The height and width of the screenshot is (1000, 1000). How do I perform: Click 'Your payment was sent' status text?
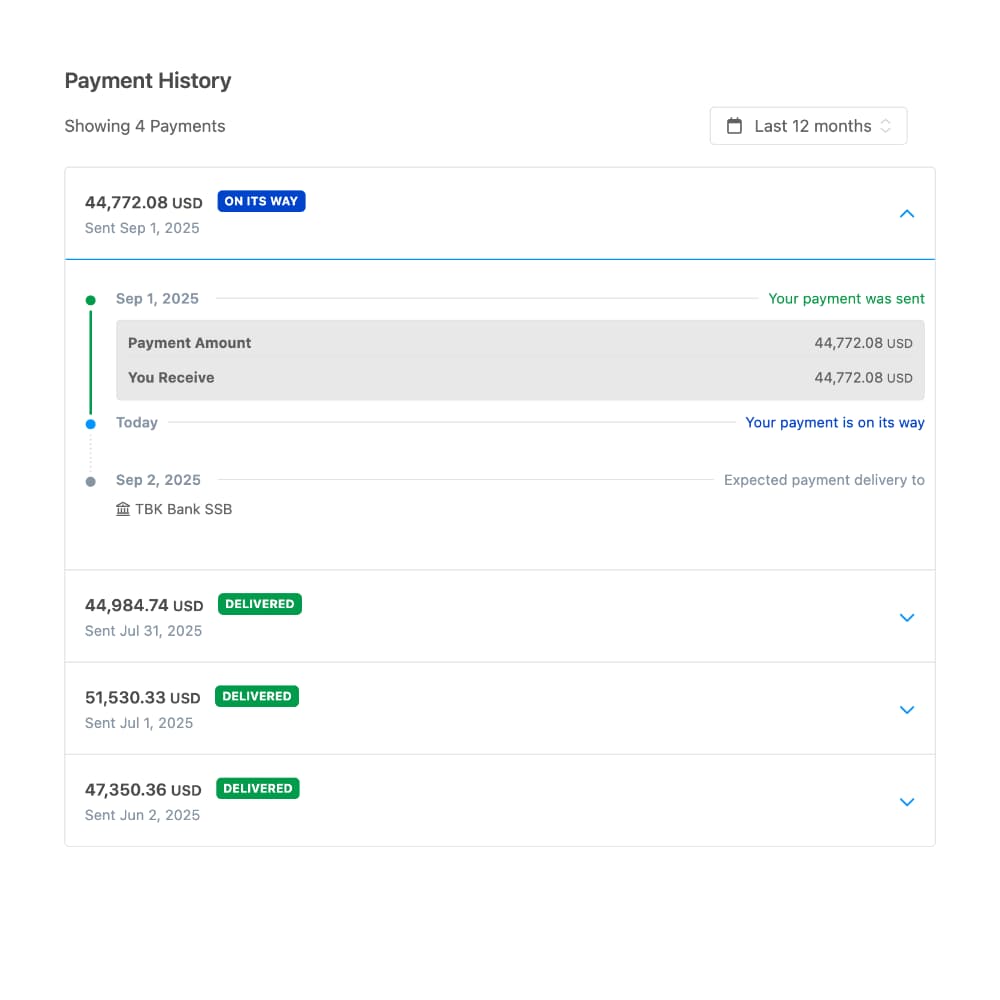846,298
